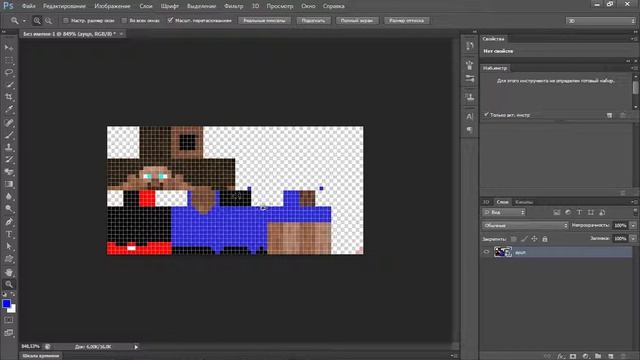The width and height of the screenshot is (640, 360).
Task: Open the 'Просмотр' menu
Action: 280,6
